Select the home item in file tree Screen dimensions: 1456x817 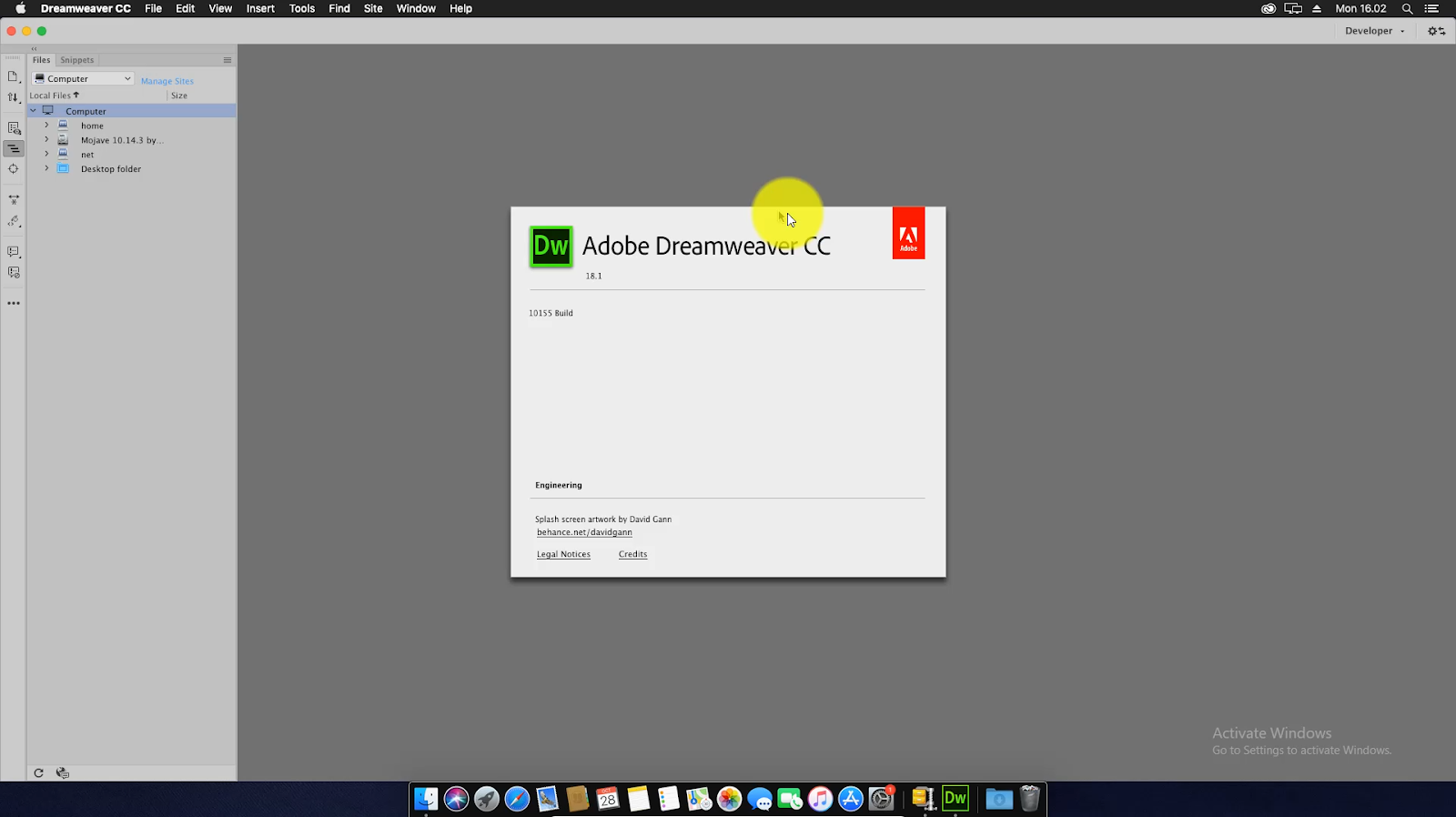92,126
